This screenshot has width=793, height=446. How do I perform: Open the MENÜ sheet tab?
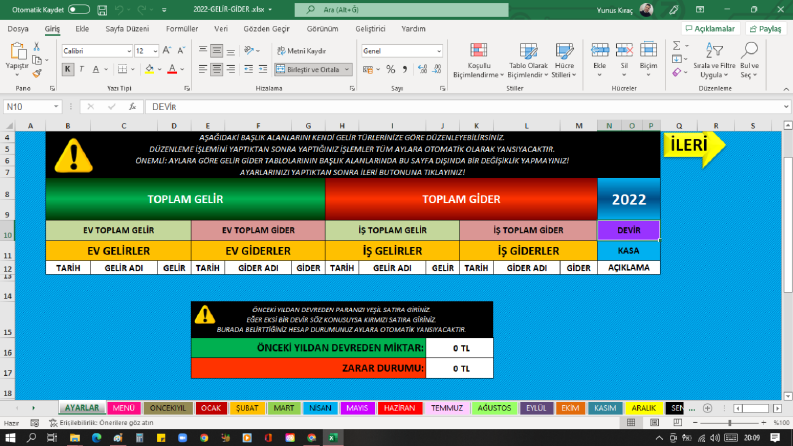(123, 408)
